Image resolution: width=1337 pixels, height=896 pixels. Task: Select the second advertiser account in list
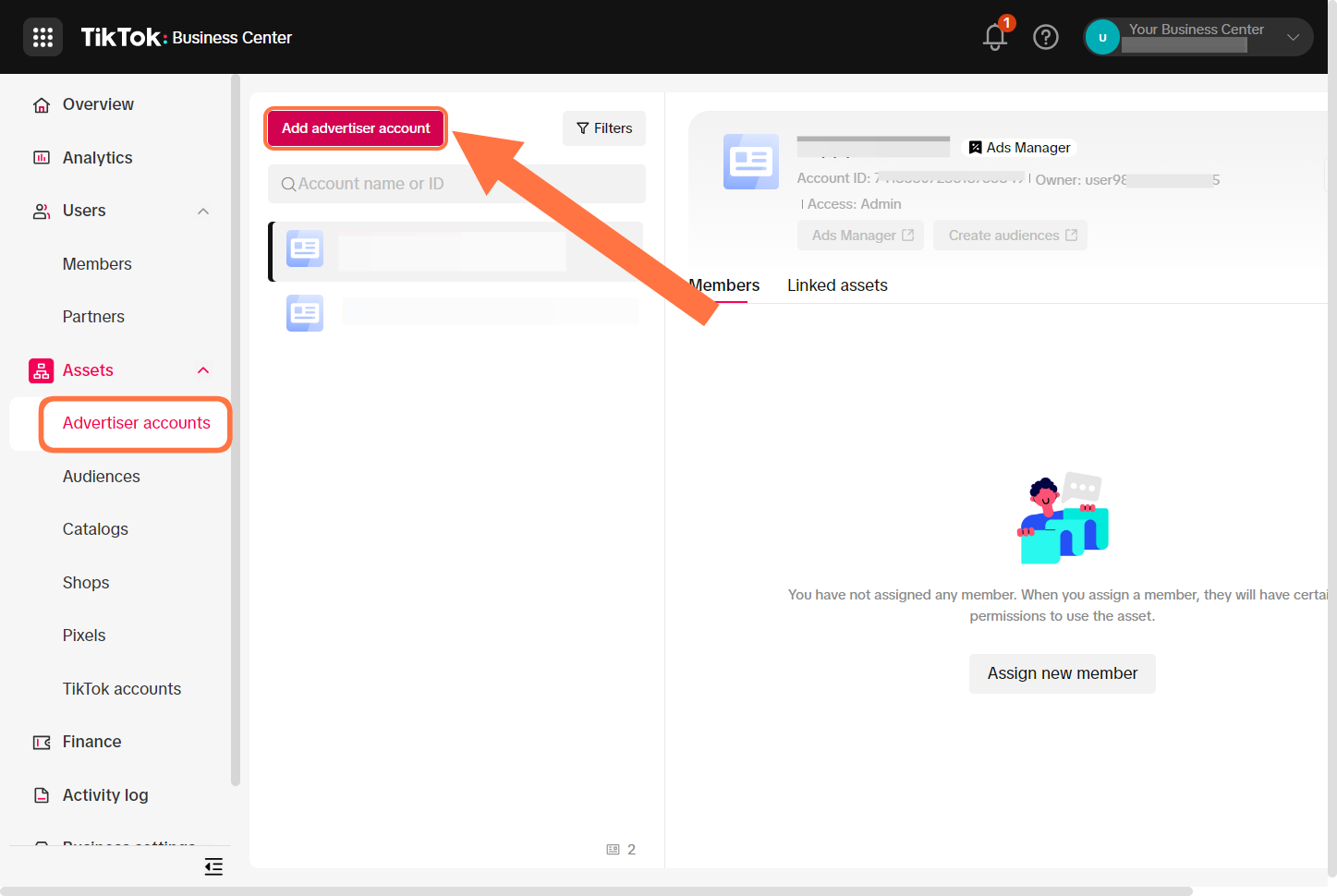coord(462,313)
